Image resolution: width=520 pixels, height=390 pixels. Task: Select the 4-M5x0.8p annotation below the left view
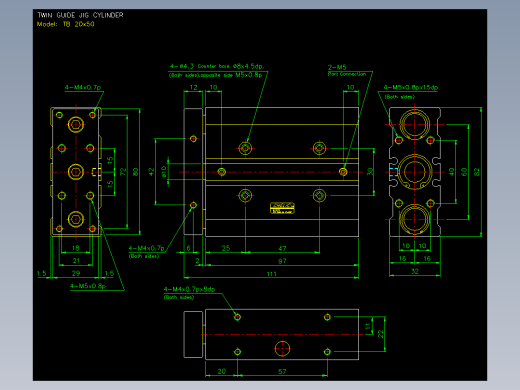click(x=88, y=286)
